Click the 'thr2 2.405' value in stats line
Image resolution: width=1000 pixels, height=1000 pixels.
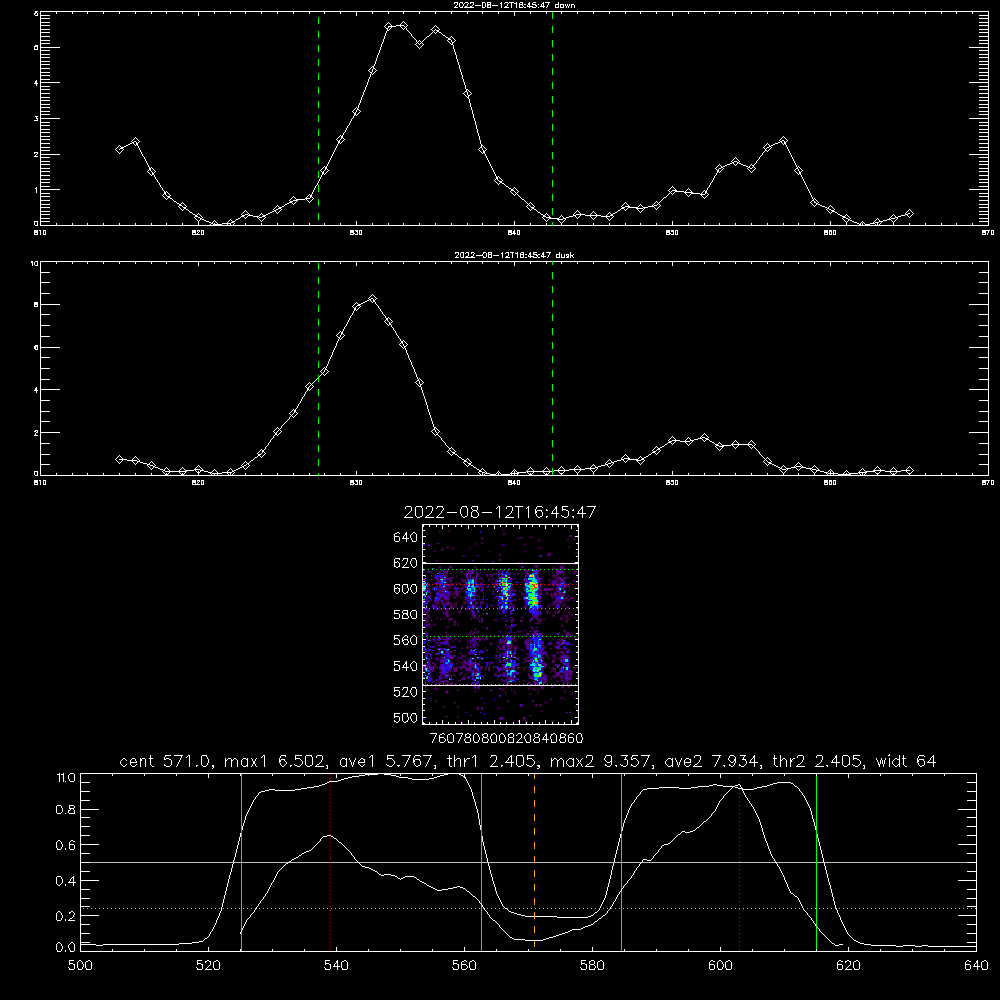pos(818,761)
